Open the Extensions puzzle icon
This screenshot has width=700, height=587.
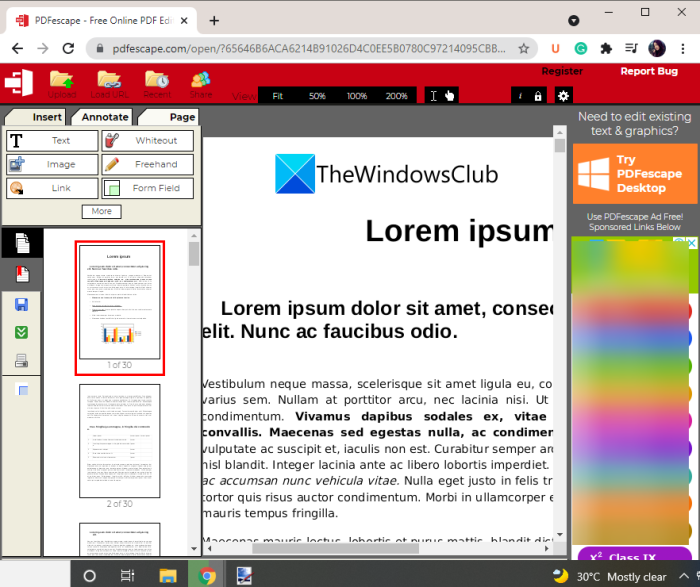606,48
